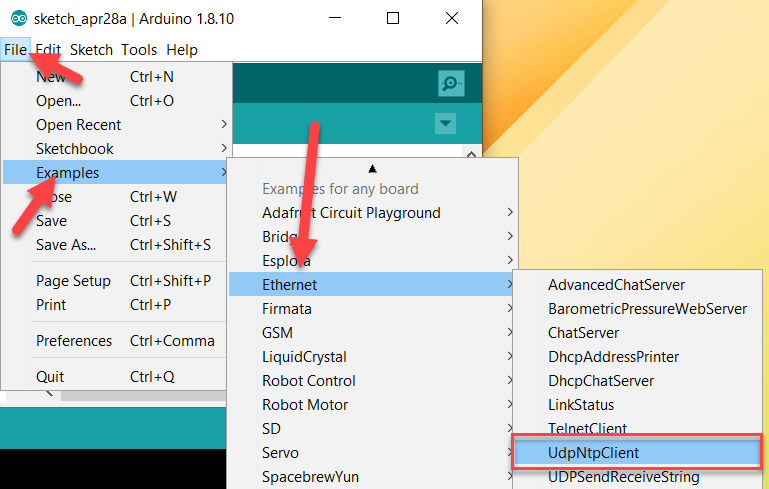
Task: Select Open... from the File menu
Action: tap(116, 101)
